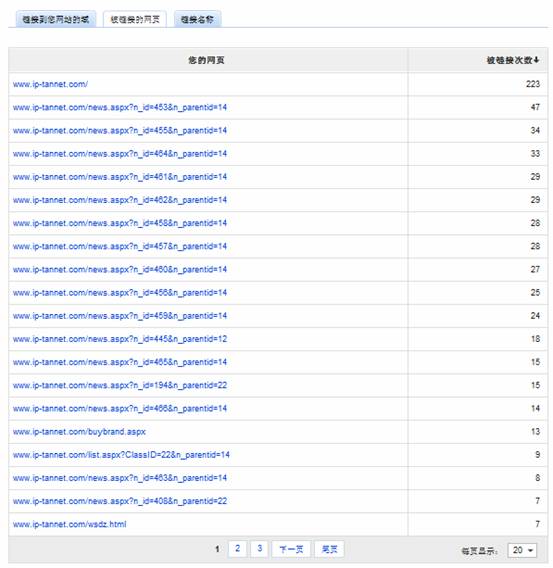This screenshot has height=568, width=553.
Task: Open news link with n_id=459
Action: click(x=120, y=316)
